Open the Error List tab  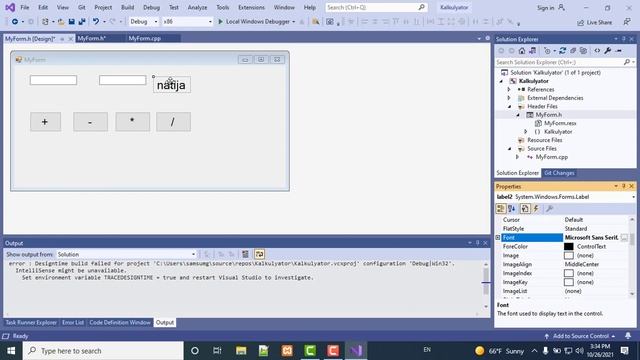pyautogui.click(x=73, y=323)
